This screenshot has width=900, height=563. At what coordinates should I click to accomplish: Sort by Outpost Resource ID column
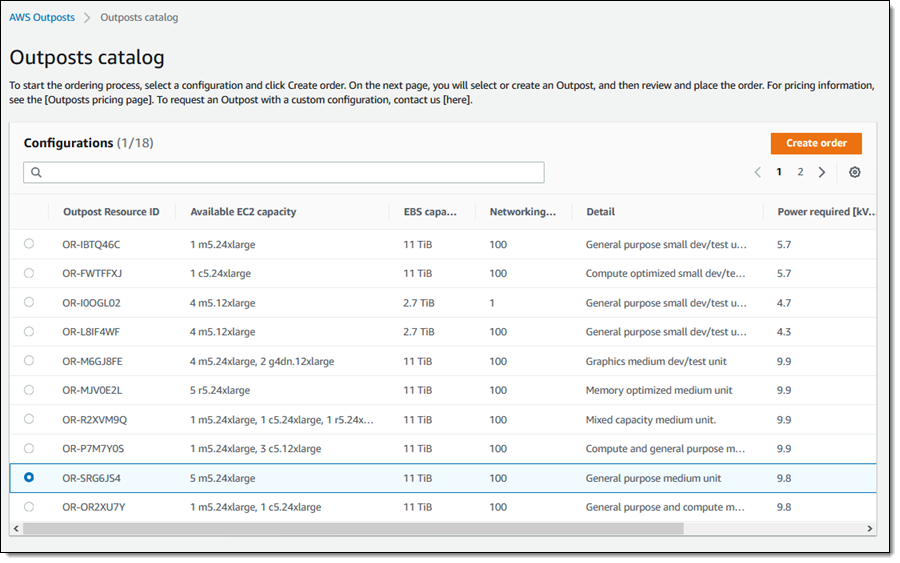tap(111, 212)
